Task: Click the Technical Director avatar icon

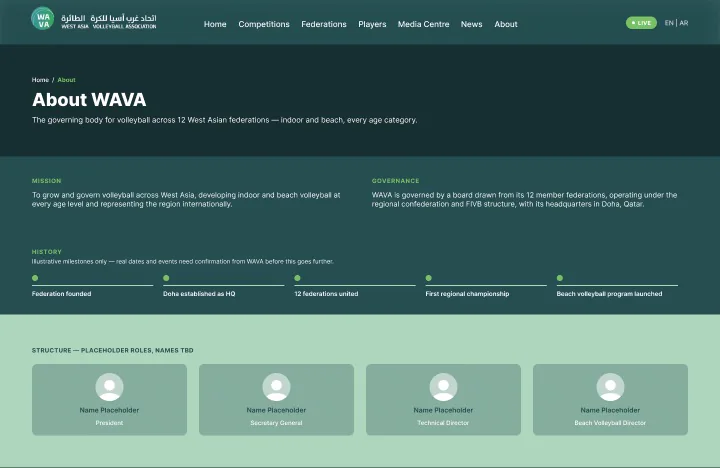Action: pos(443,387)
